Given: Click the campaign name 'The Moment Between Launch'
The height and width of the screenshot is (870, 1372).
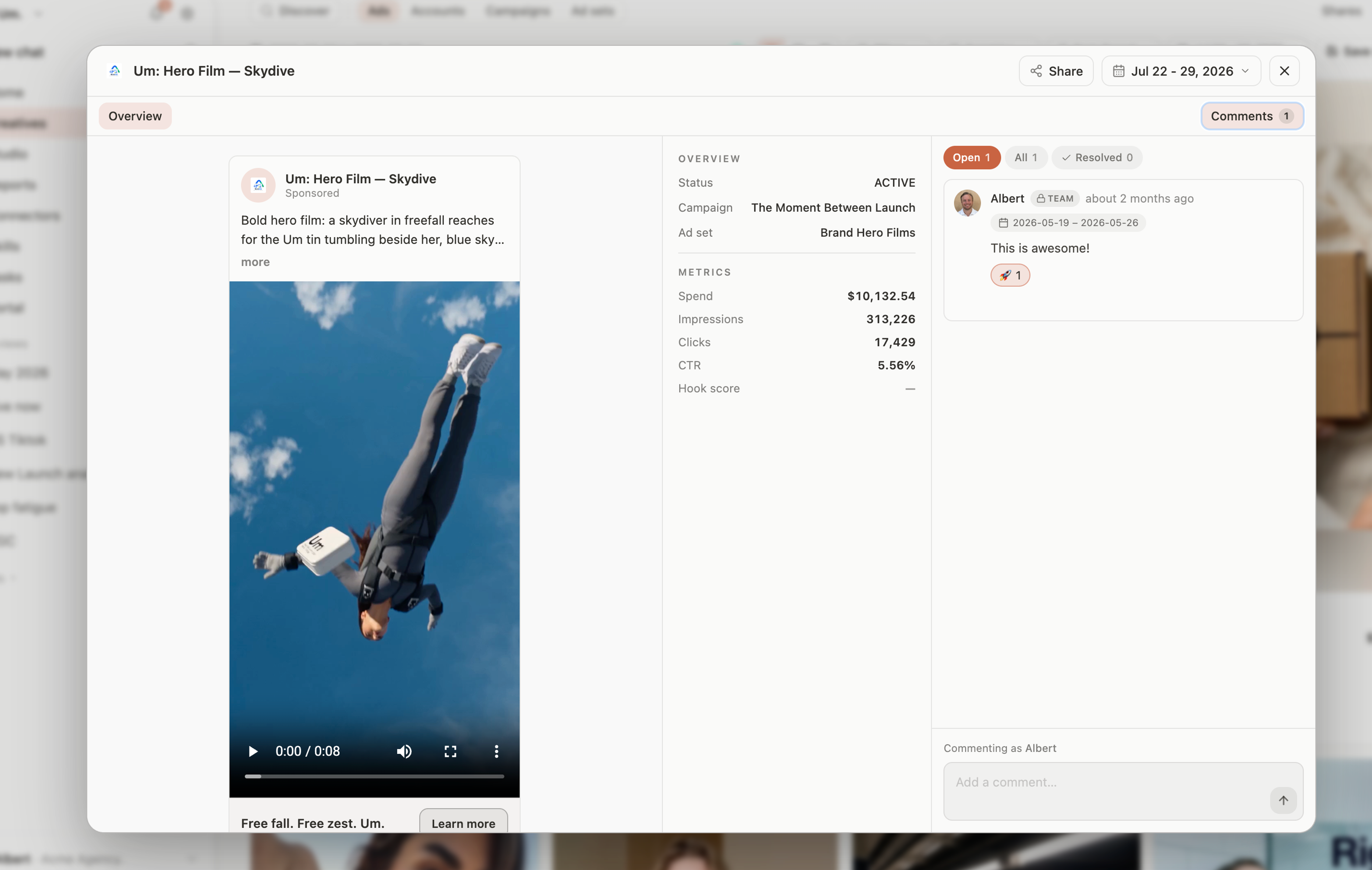Looking at the screenshot, I should coord(833,208).
